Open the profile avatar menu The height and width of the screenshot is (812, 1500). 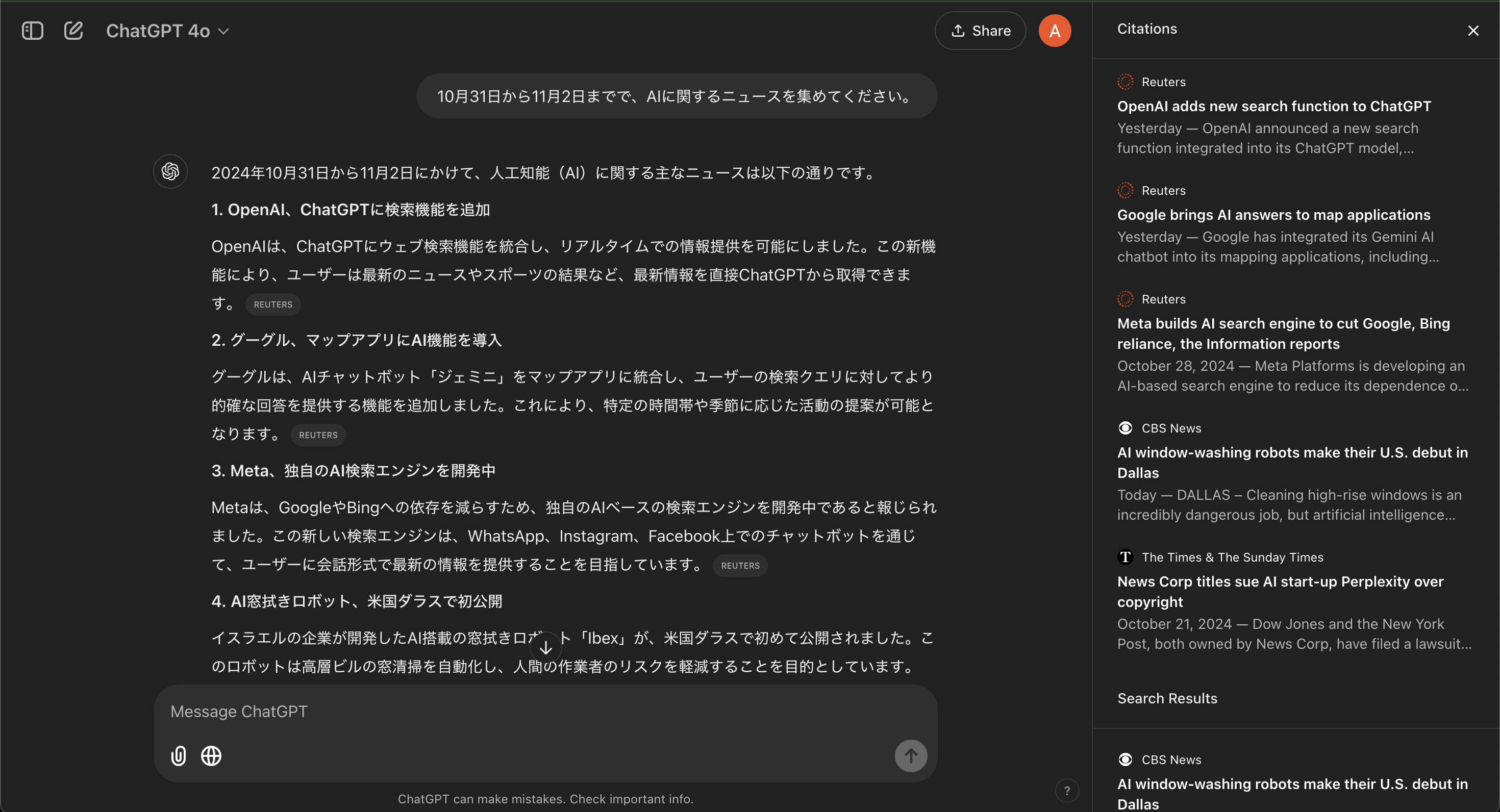coord(1055,30)
